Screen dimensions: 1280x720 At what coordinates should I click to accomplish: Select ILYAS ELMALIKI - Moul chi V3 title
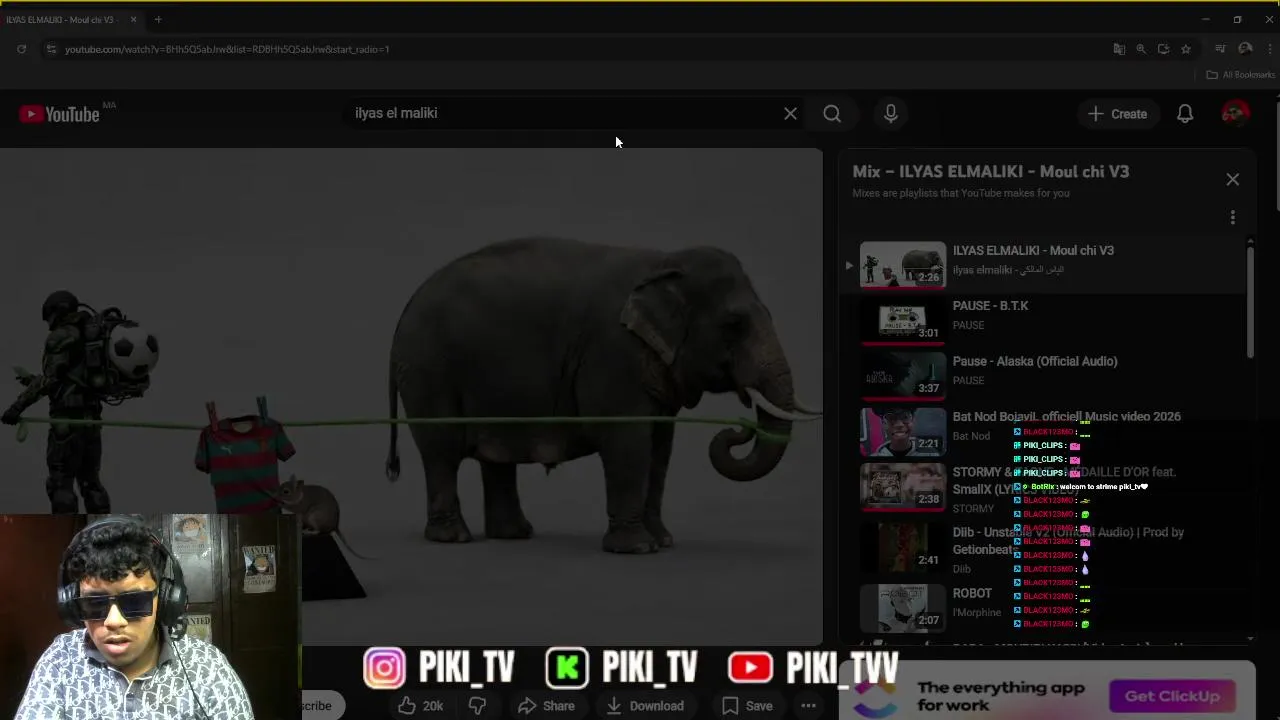tap(1033, 251)
